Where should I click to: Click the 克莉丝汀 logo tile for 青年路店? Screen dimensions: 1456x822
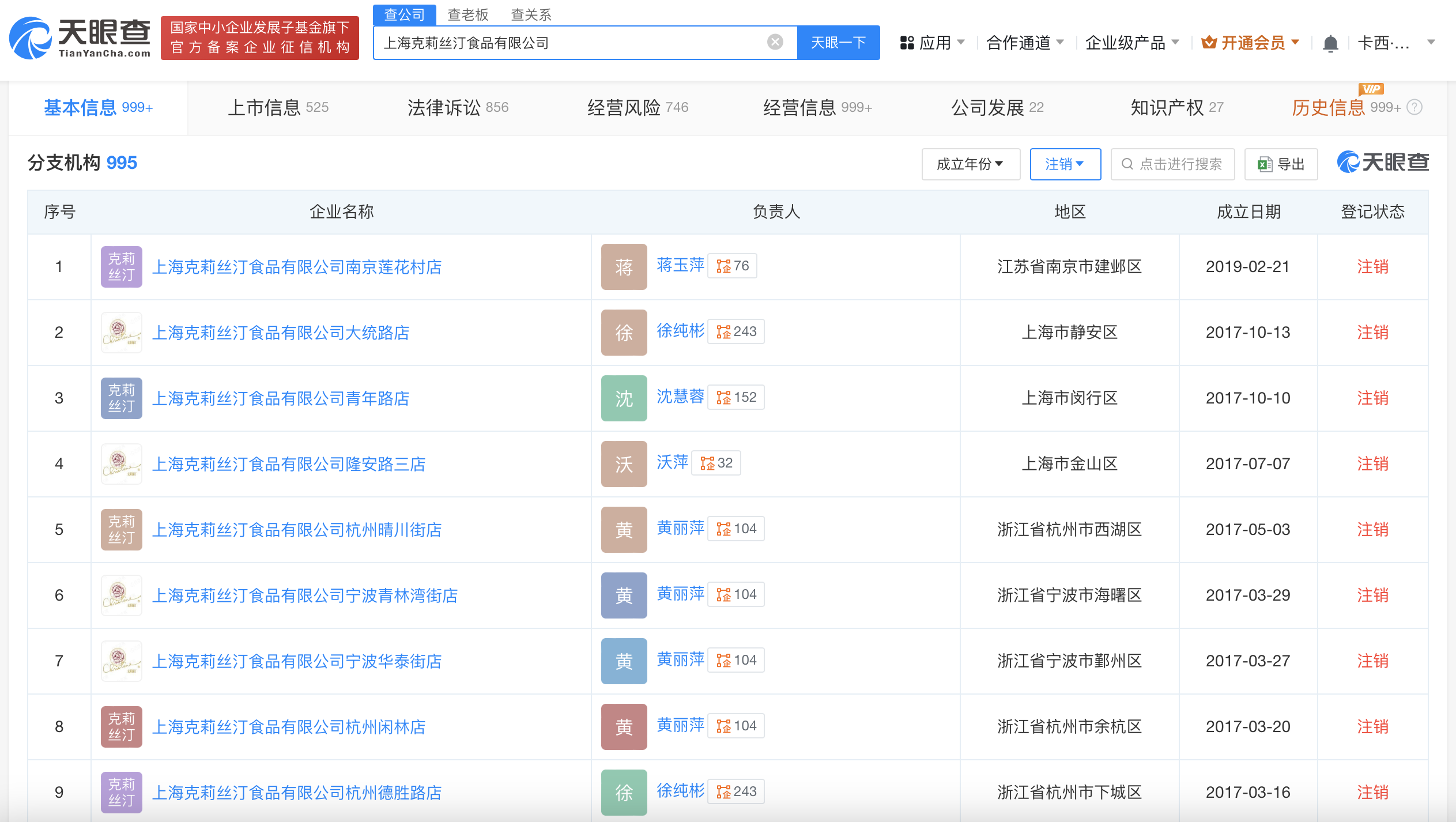(121, 398)
